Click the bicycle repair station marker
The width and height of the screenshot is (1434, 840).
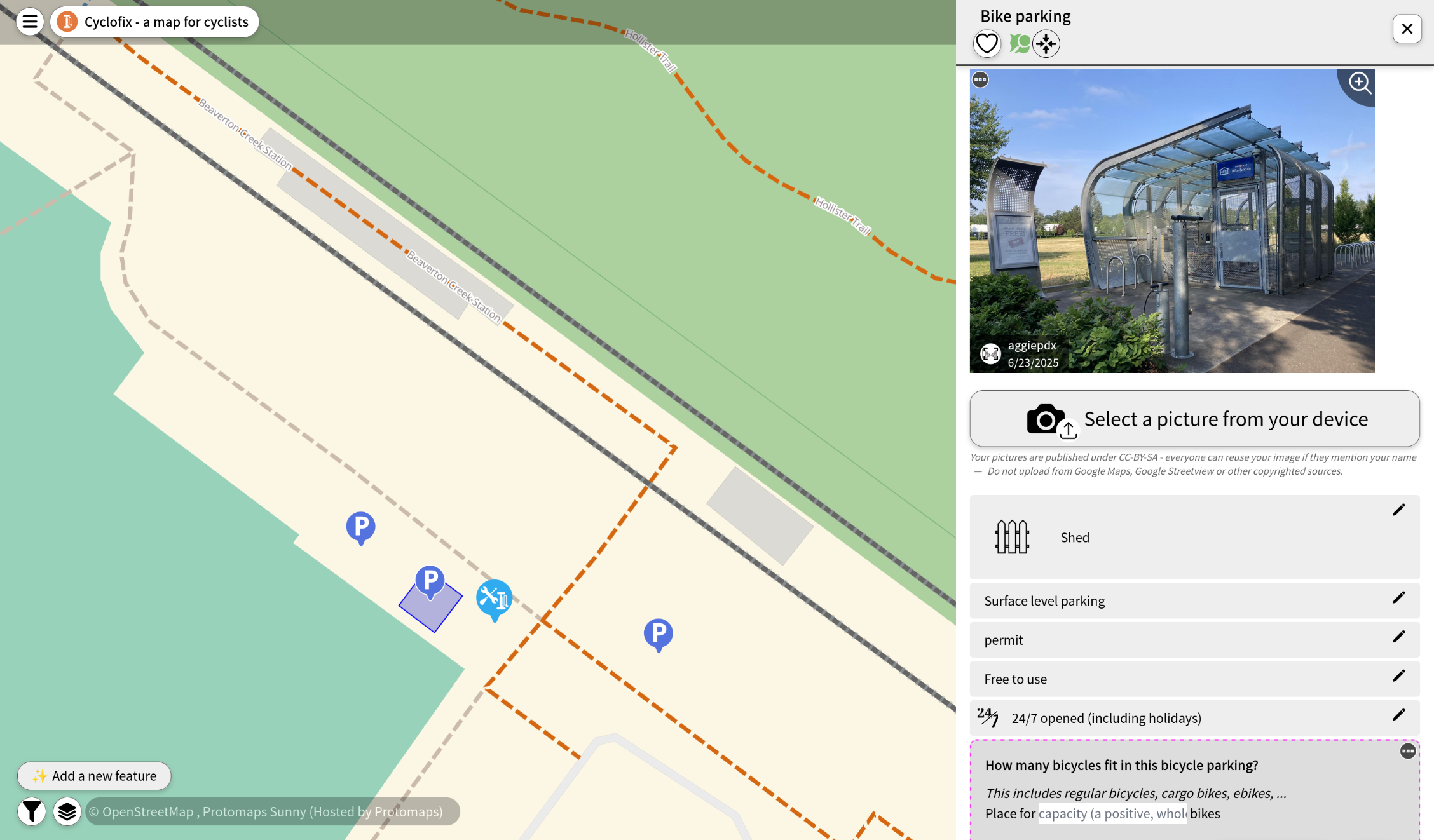[x=494, y=598]
